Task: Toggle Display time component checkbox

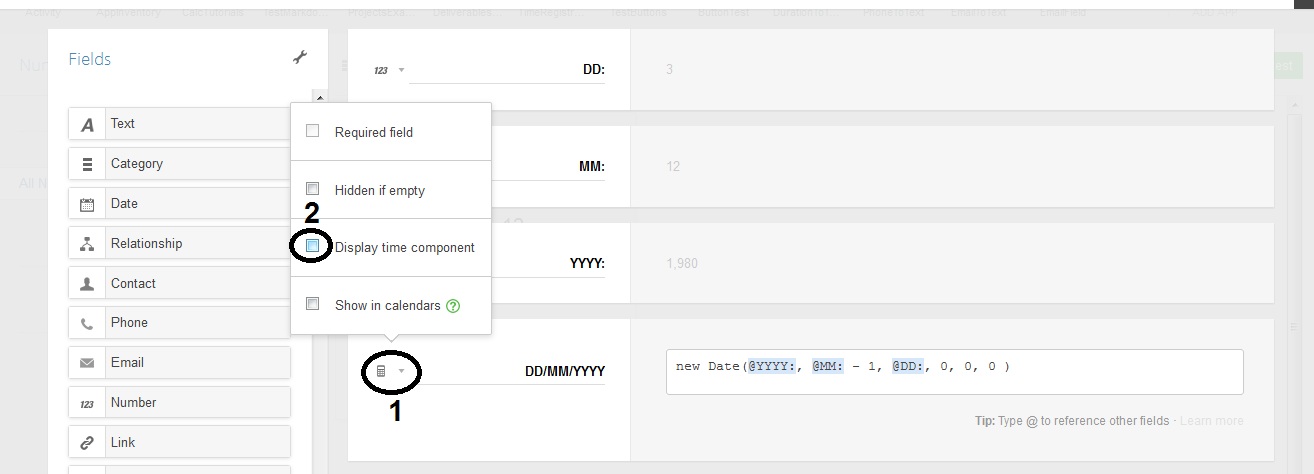Action: click(x=313, y=246)
